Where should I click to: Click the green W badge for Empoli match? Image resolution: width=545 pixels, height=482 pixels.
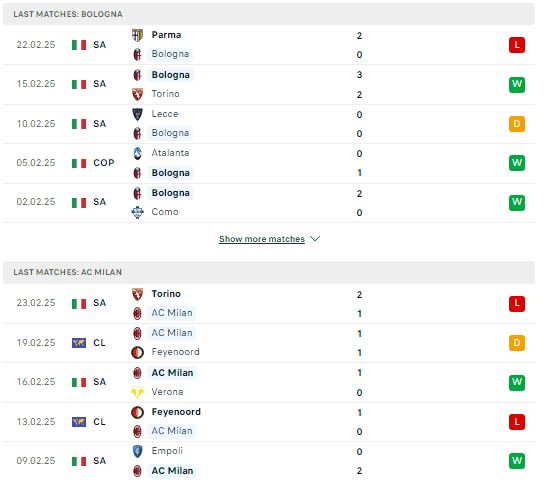[x=516, y=461]
